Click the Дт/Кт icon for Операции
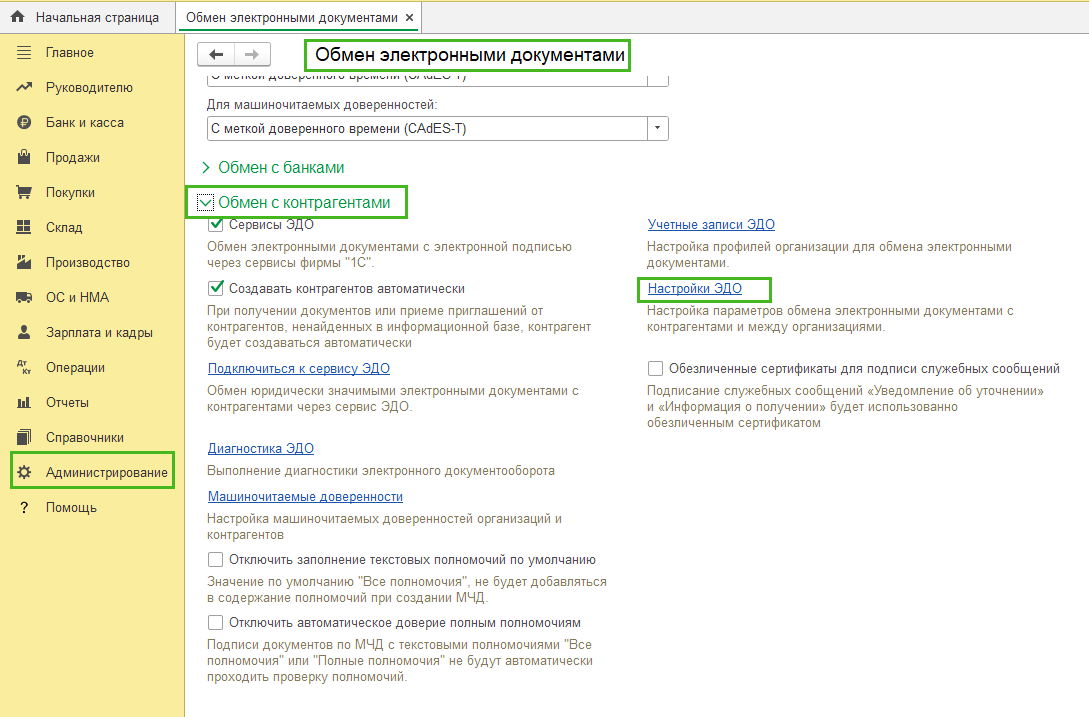The height and width of the screenshot is (717, 1089). (24, 367)
